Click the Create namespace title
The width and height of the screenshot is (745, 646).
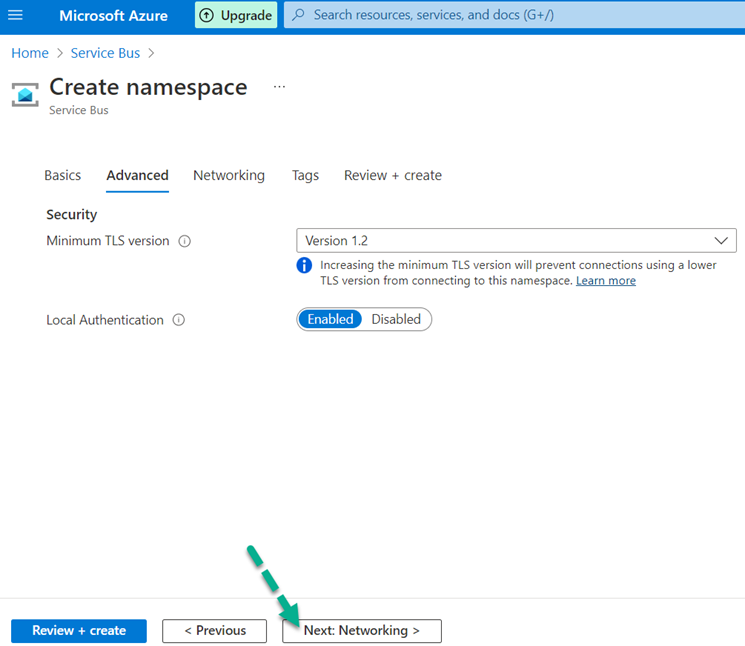pos(148,87)
